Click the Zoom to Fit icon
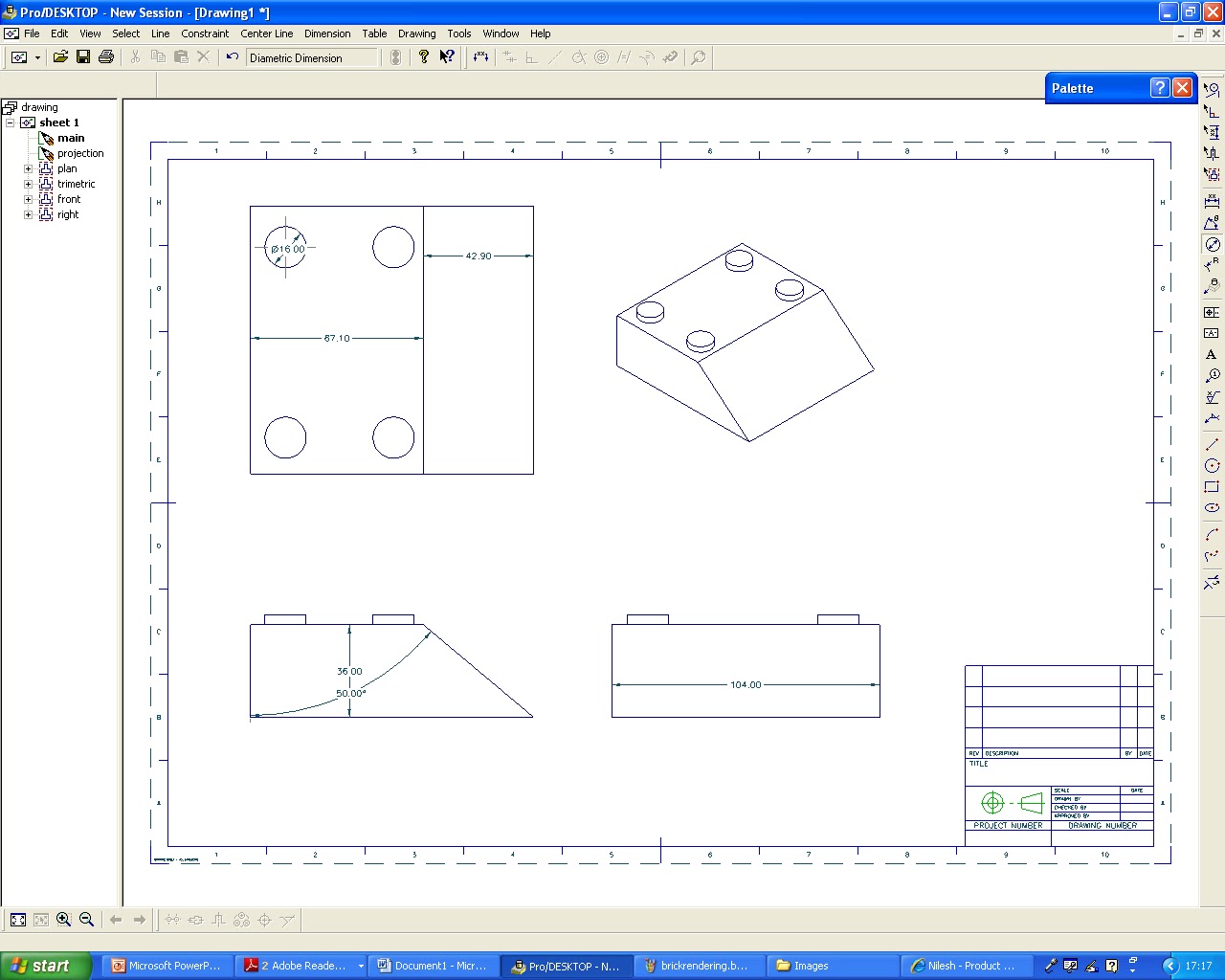The height and width of the screenshot is (980, 1225). click(17, 919)
